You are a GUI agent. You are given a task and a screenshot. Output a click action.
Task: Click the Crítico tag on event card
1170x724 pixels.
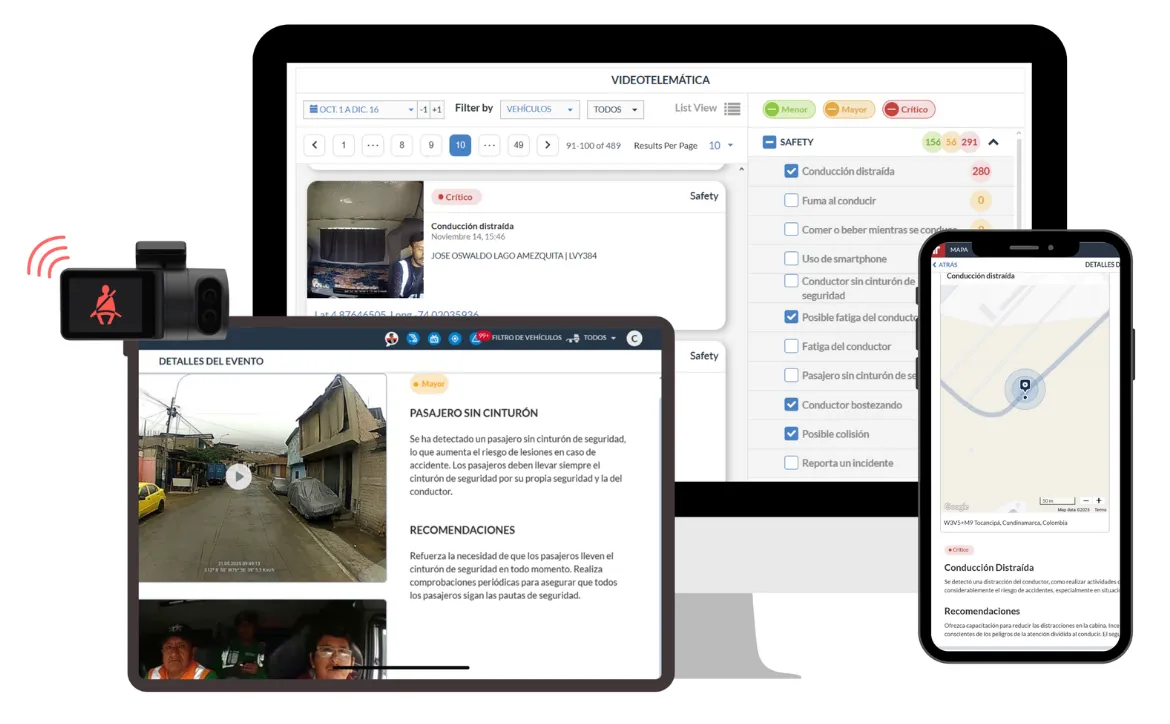pos(455,197)
